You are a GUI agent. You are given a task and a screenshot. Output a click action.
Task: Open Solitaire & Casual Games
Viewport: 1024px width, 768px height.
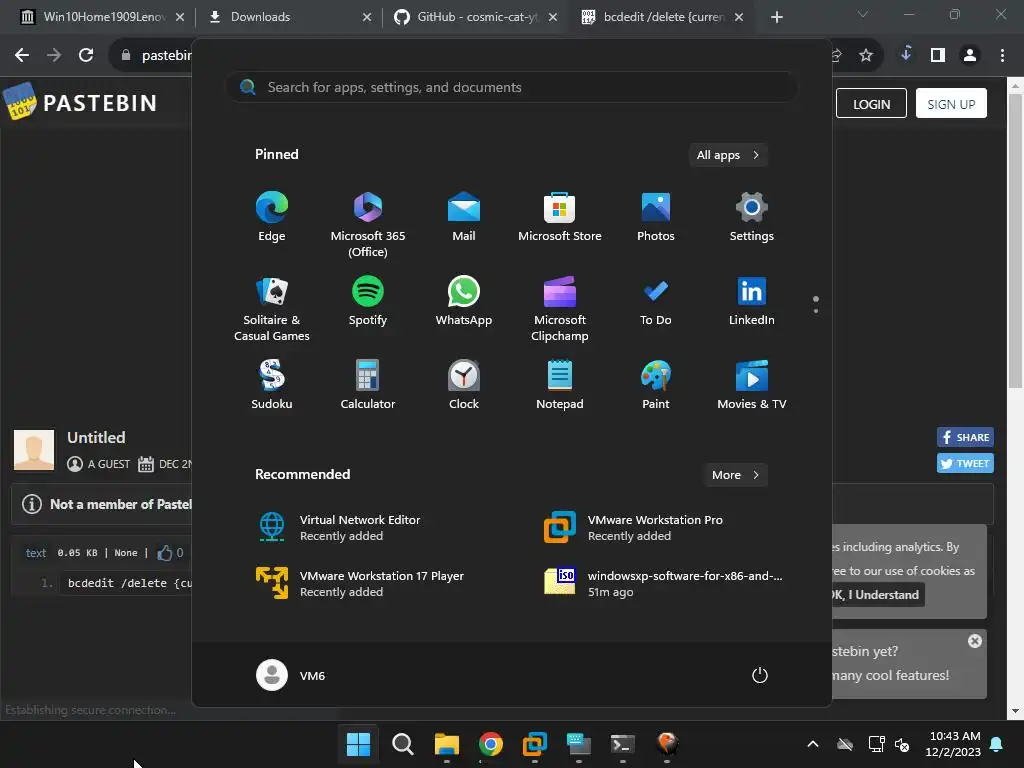click(272, 309)
